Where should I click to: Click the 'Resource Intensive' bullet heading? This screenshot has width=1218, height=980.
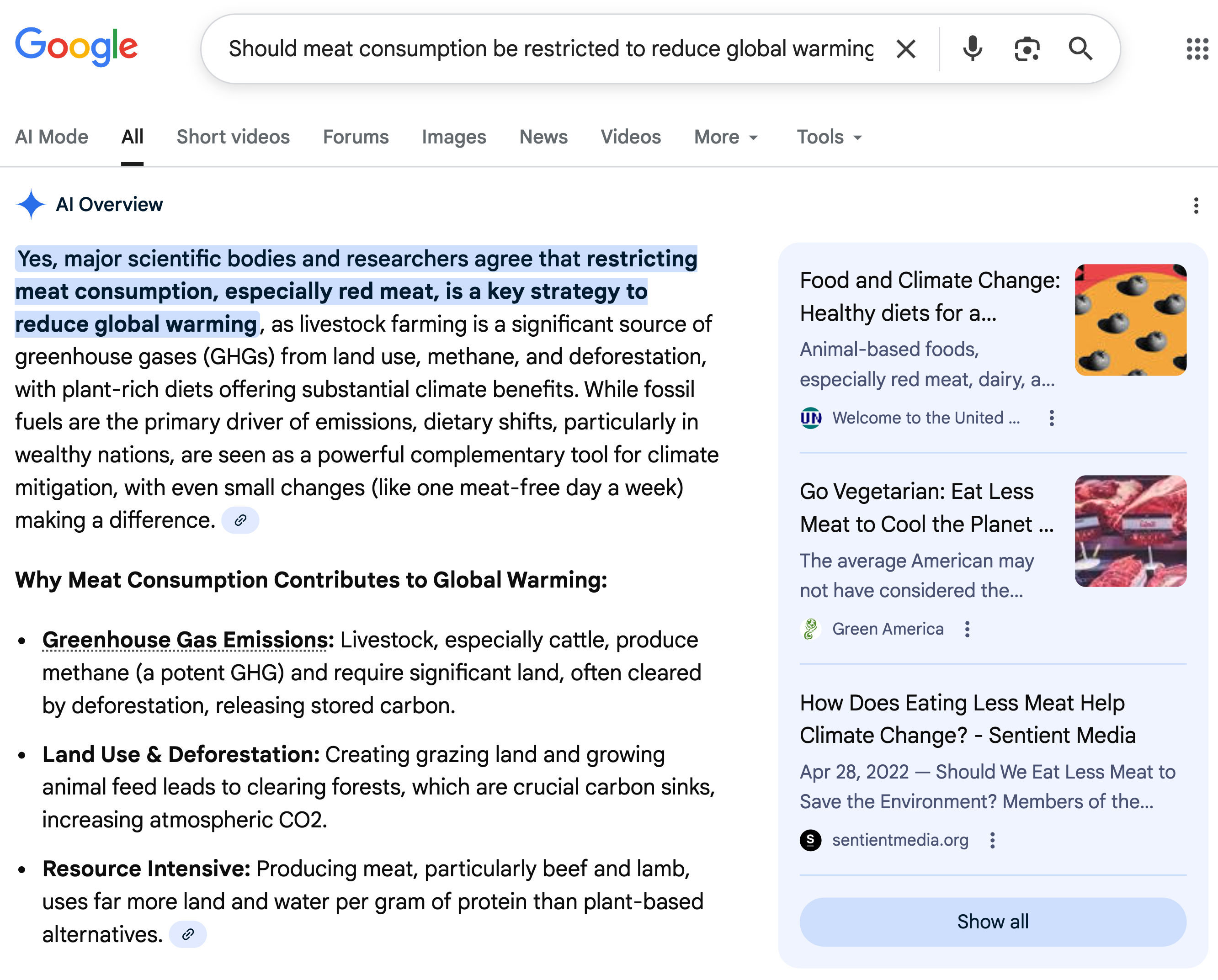pos(146,869)
